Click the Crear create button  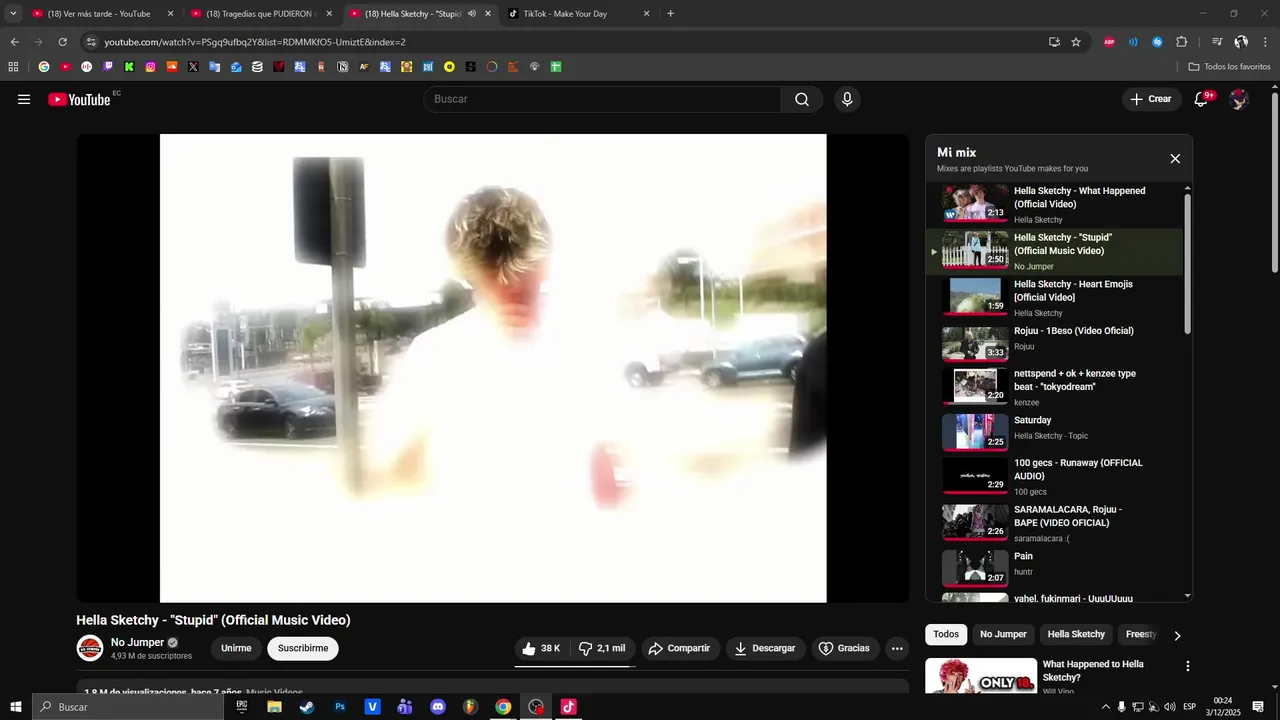(1150, 99)
